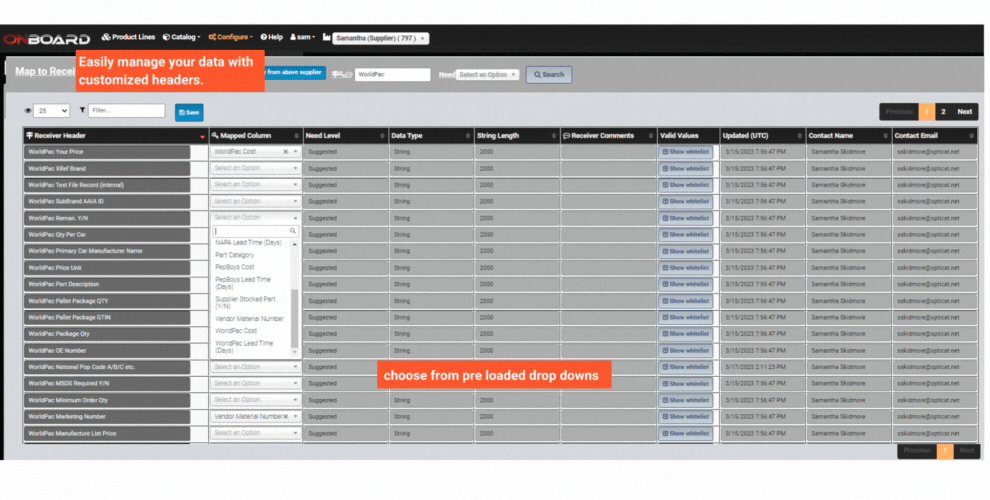Remove Vendor Material Number selection with x

coord(286,416)
